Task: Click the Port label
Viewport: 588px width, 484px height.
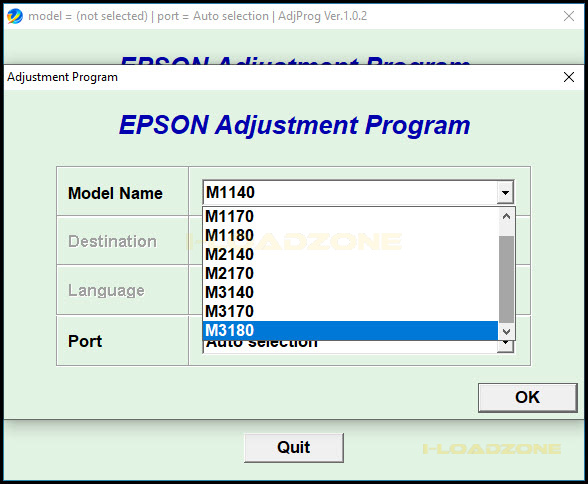Action: [x=85, y=341]
